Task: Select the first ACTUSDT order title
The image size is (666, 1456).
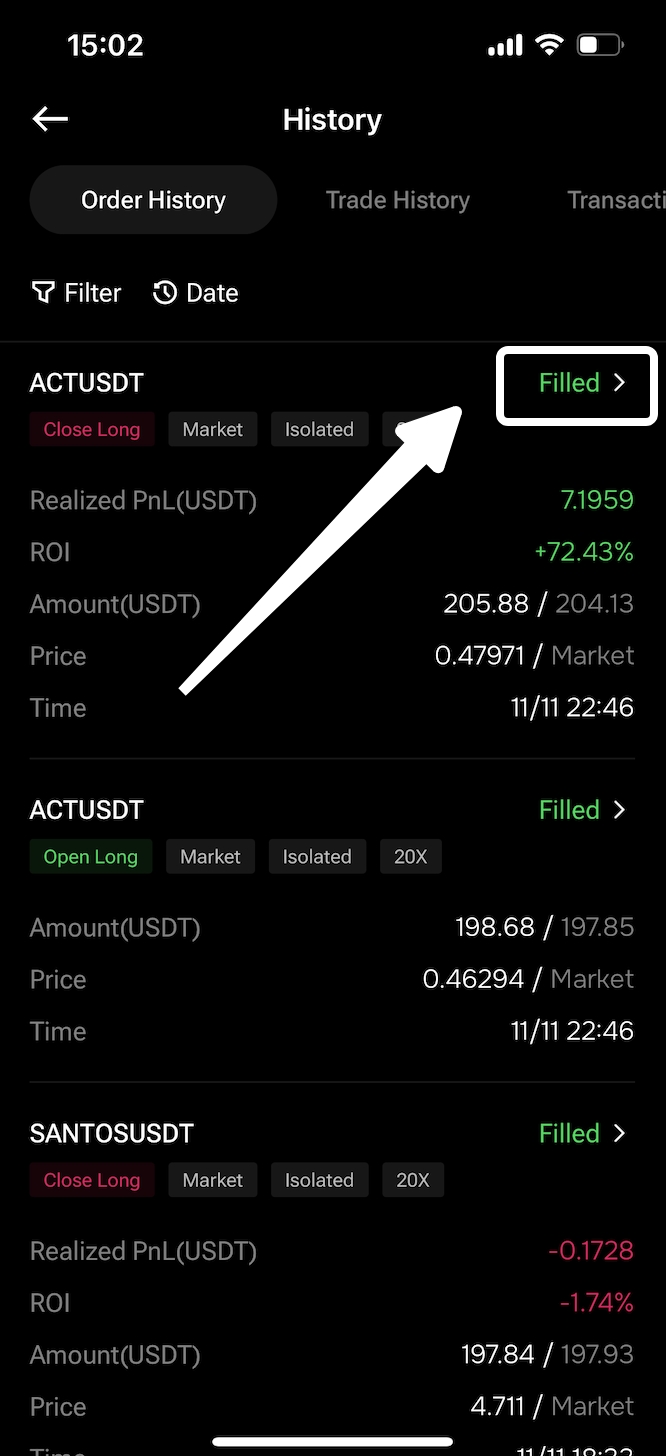Action: point(87,383)
